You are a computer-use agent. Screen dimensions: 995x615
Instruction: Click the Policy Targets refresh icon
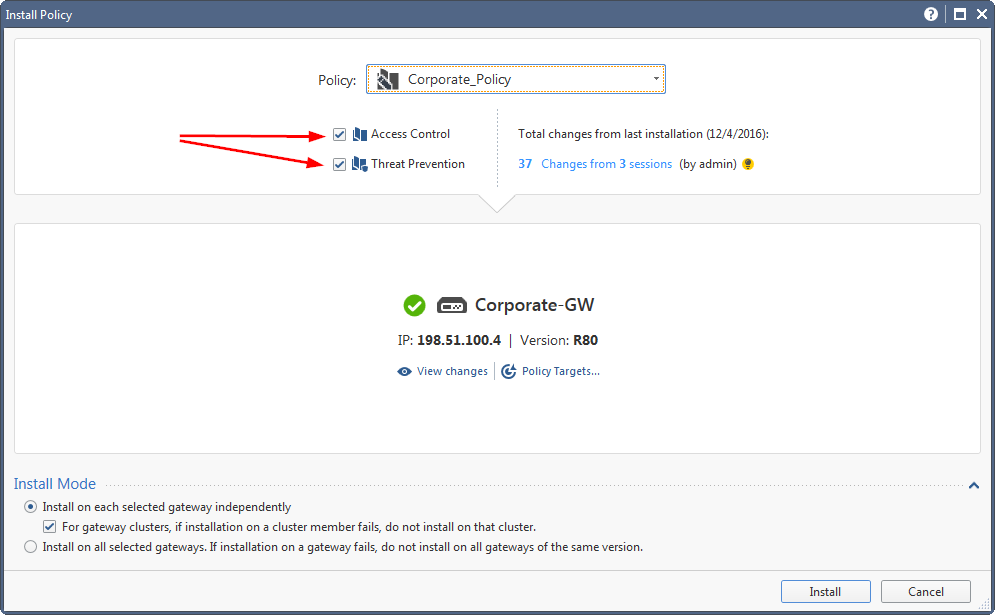coord(508,371)
